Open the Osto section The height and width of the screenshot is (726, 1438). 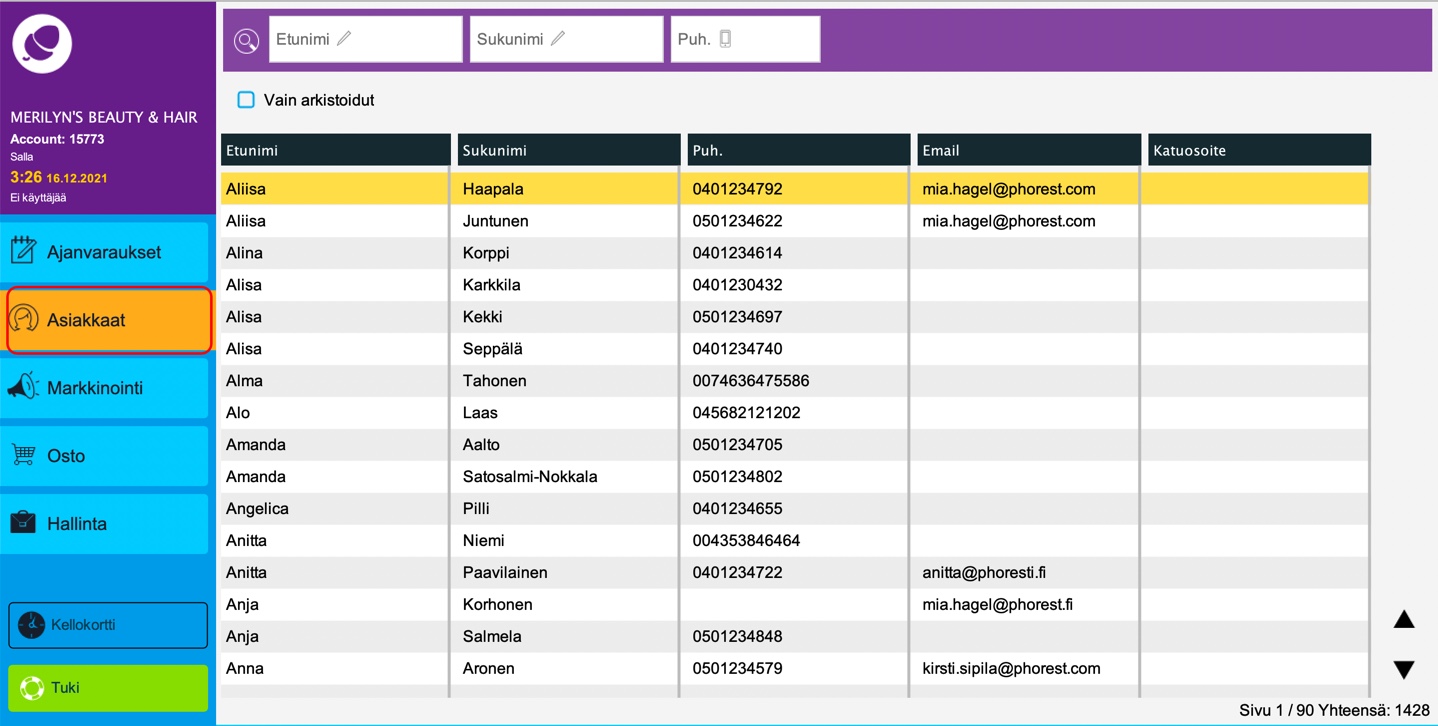tap(104, 456)
